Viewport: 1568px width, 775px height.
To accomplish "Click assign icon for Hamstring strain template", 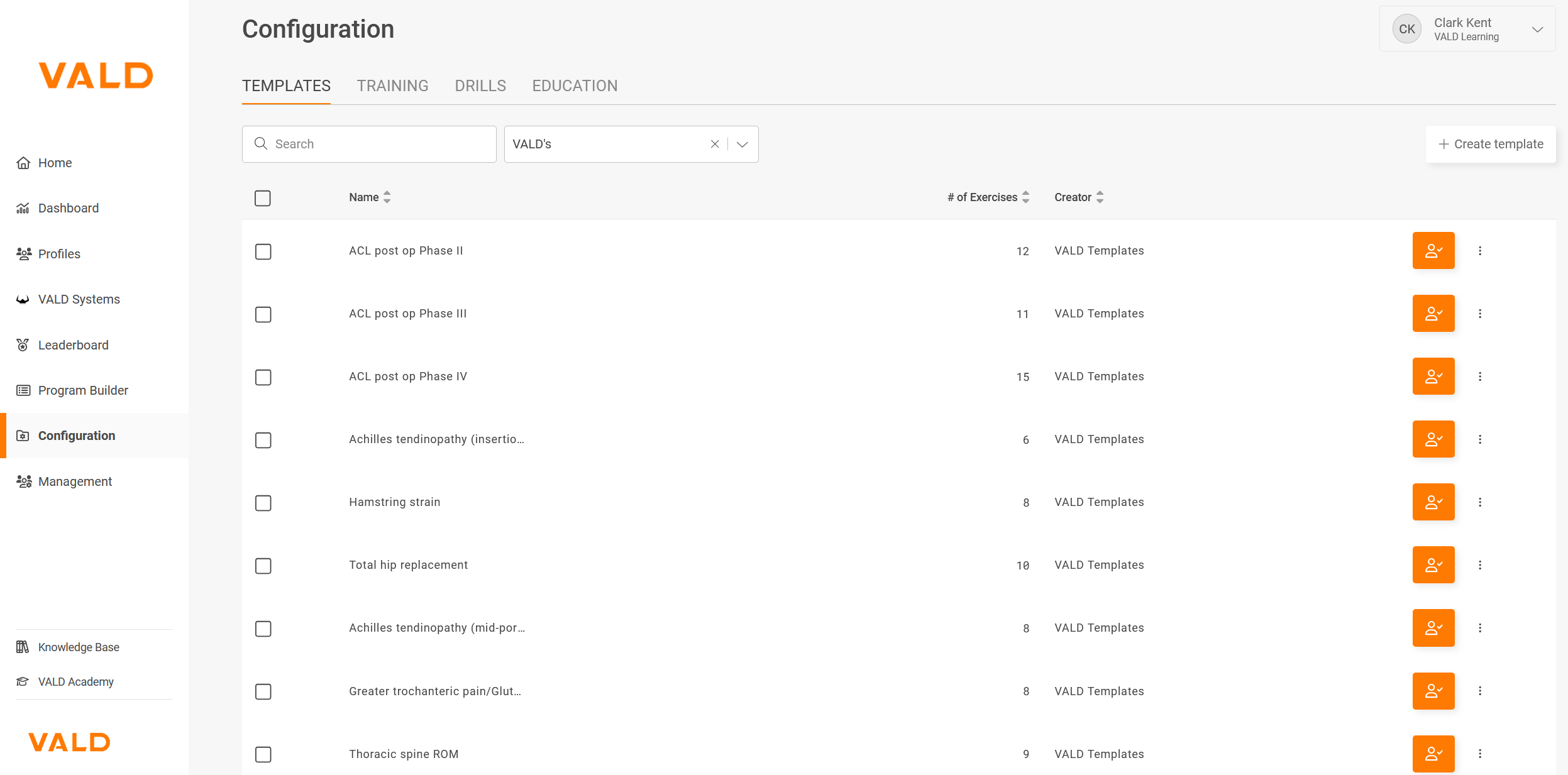I will [x=1433, y=502].
